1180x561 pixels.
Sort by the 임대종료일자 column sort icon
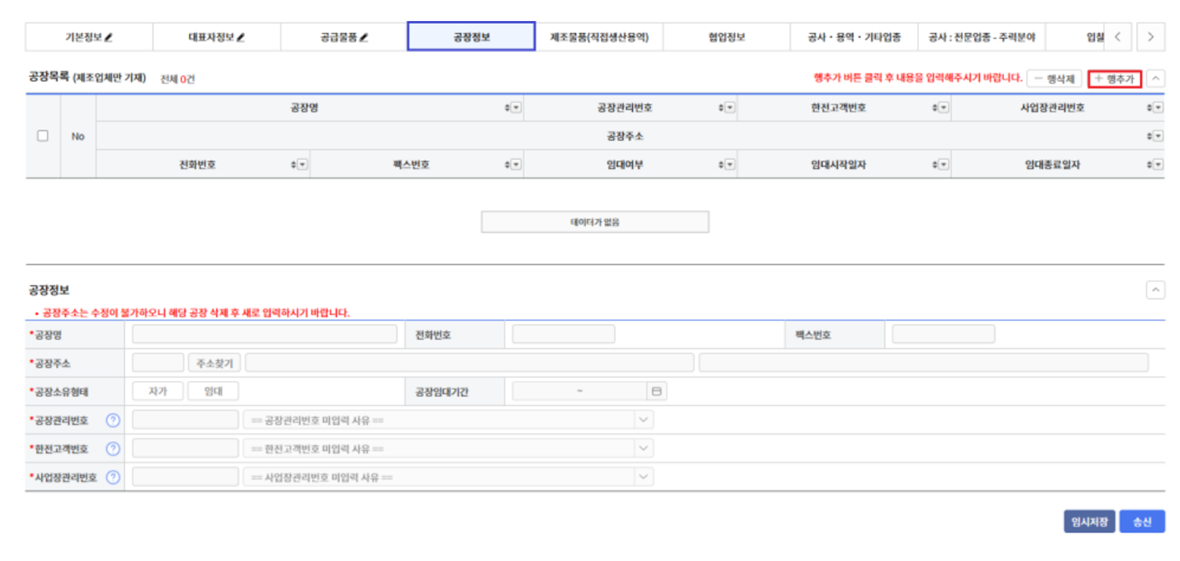(1149, 164)
